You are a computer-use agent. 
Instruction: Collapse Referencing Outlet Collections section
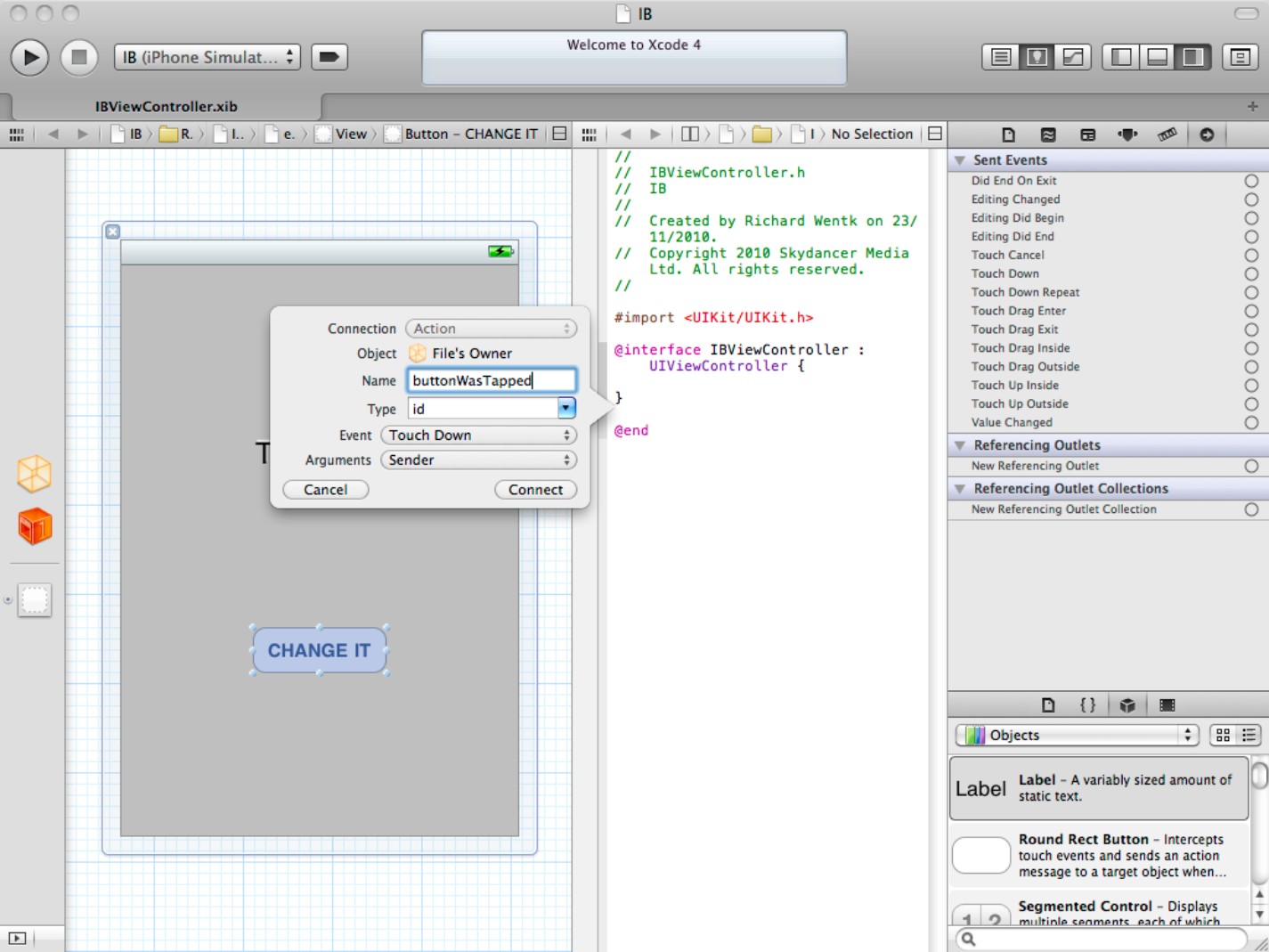click(960, 489)
